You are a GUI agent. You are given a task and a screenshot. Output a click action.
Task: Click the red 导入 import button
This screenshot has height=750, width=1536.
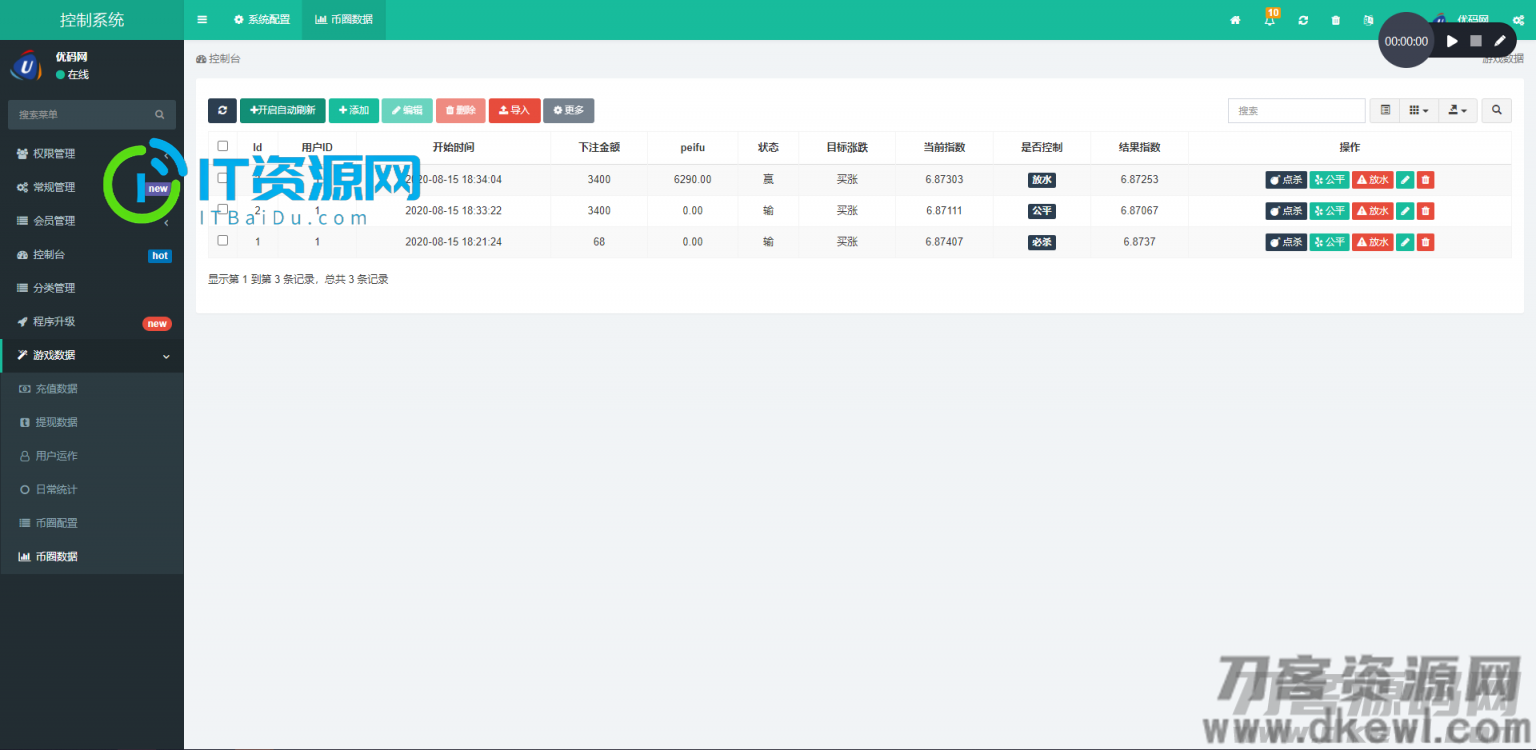pyautogui.click(x=514, y=110)
